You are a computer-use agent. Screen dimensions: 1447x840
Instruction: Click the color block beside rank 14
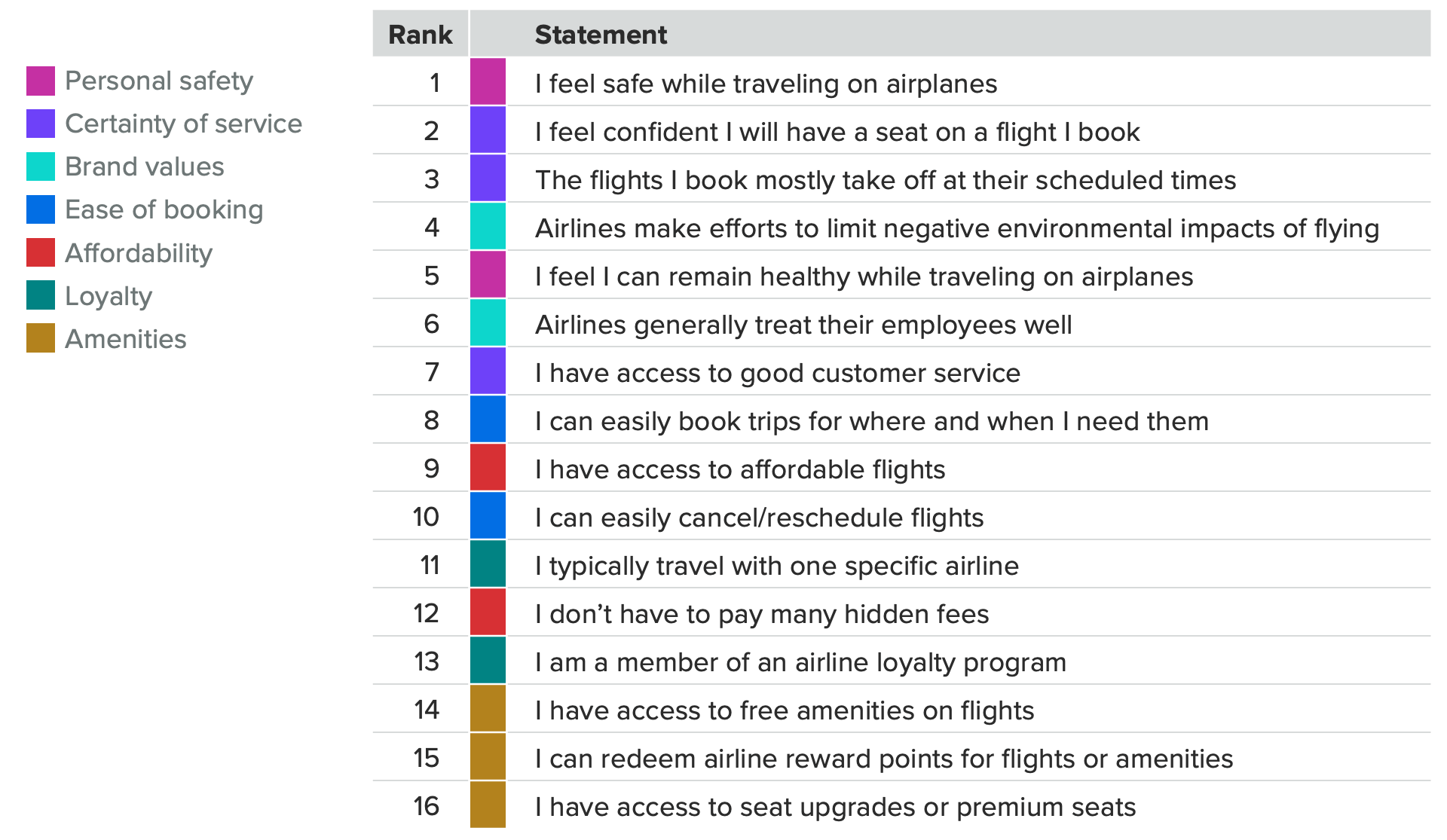(488, 708)
